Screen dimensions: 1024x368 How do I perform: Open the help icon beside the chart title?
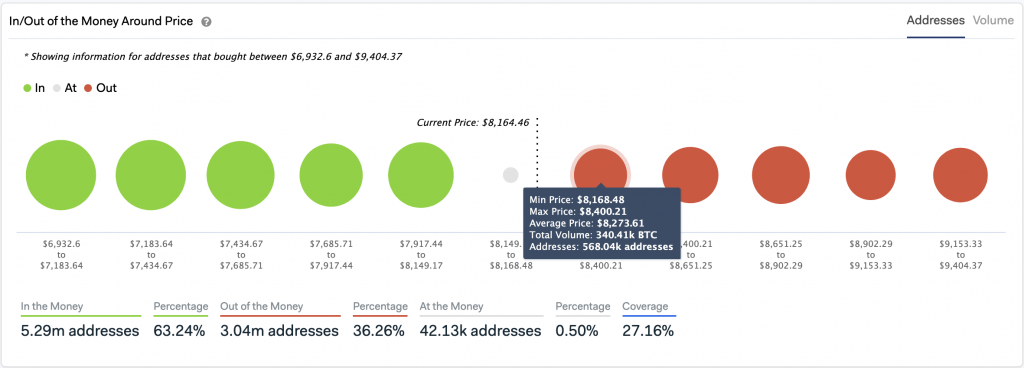coord(206,22)
